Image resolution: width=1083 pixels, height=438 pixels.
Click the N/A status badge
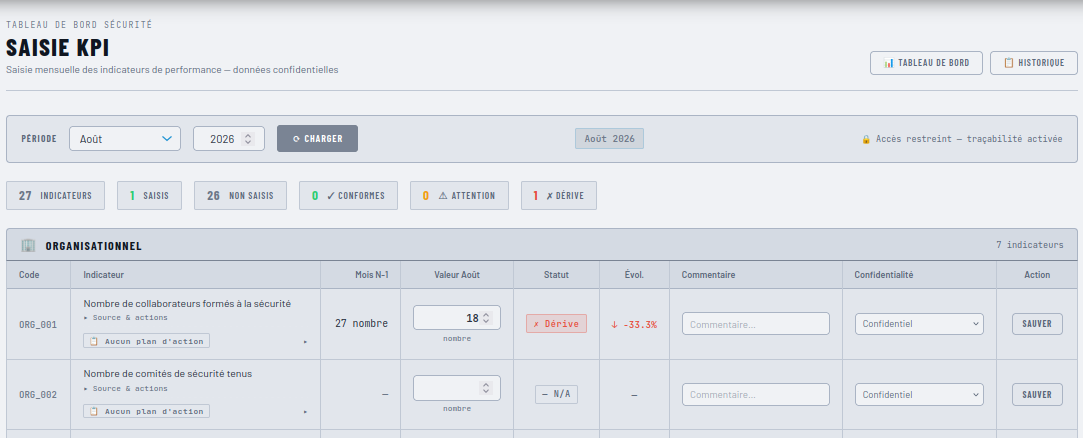click(556, 394)
